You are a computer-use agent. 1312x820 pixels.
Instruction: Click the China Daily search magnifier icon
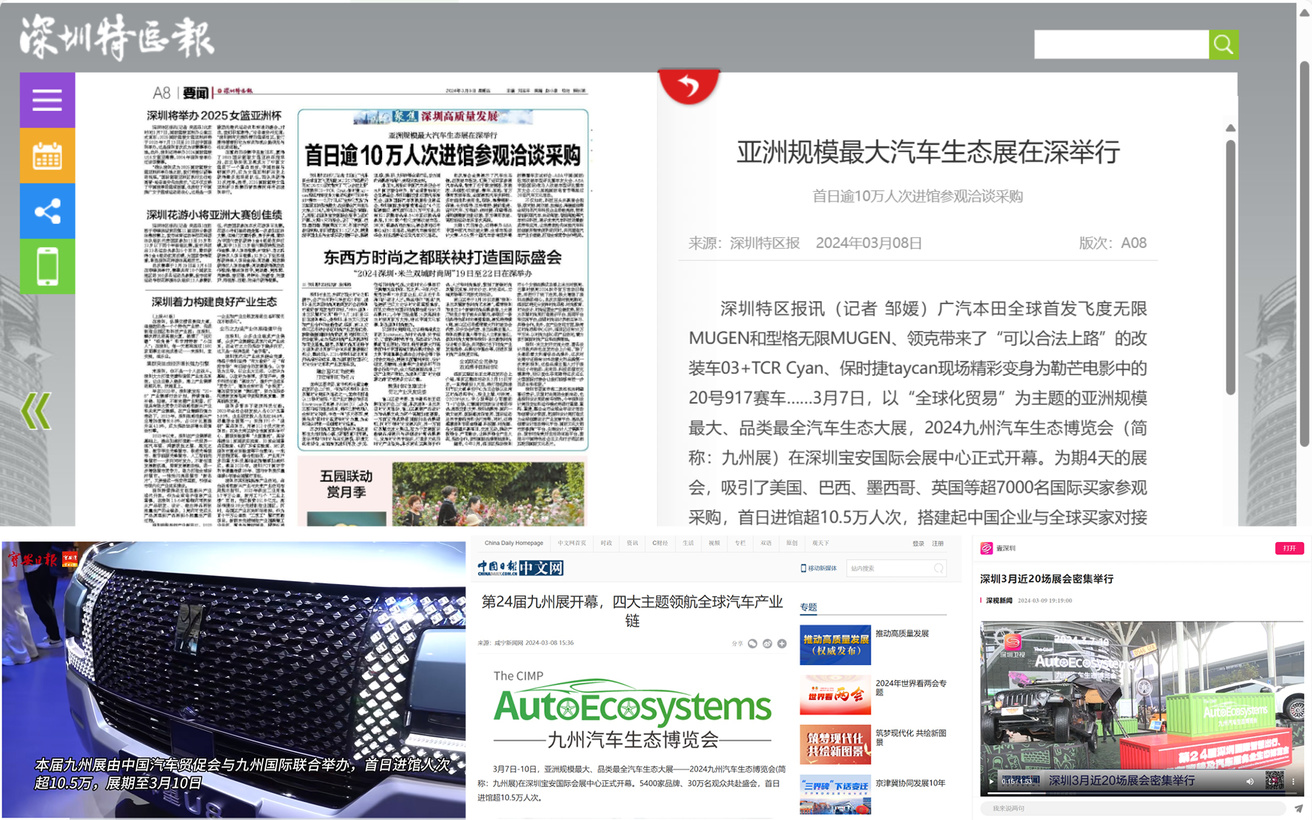coord(938,568)
